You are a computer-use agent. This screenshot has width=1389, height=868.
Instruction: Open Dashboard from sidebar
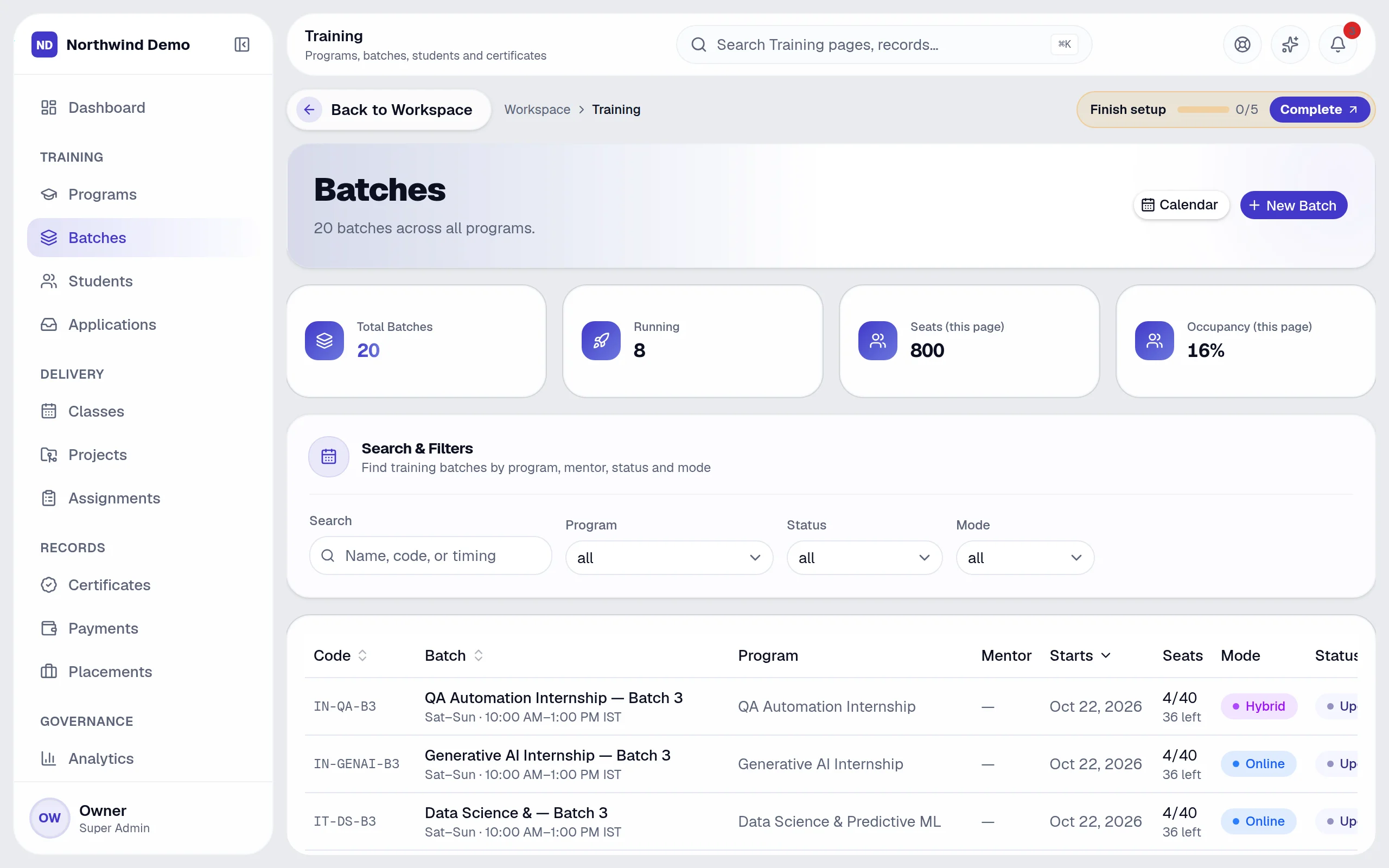(142, 107)
